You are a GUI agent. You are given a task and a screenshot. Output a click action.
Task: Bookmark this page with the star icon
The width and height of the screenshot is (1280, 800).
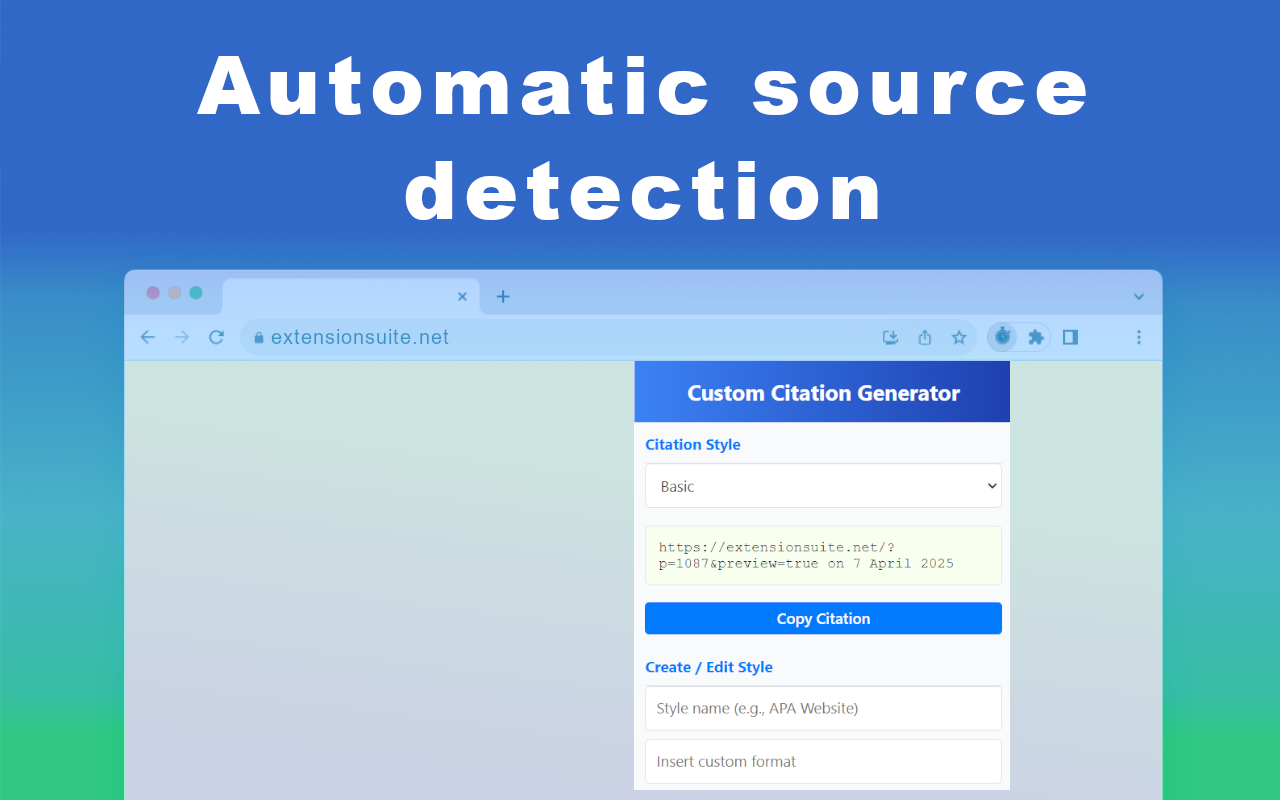(959, 337)
